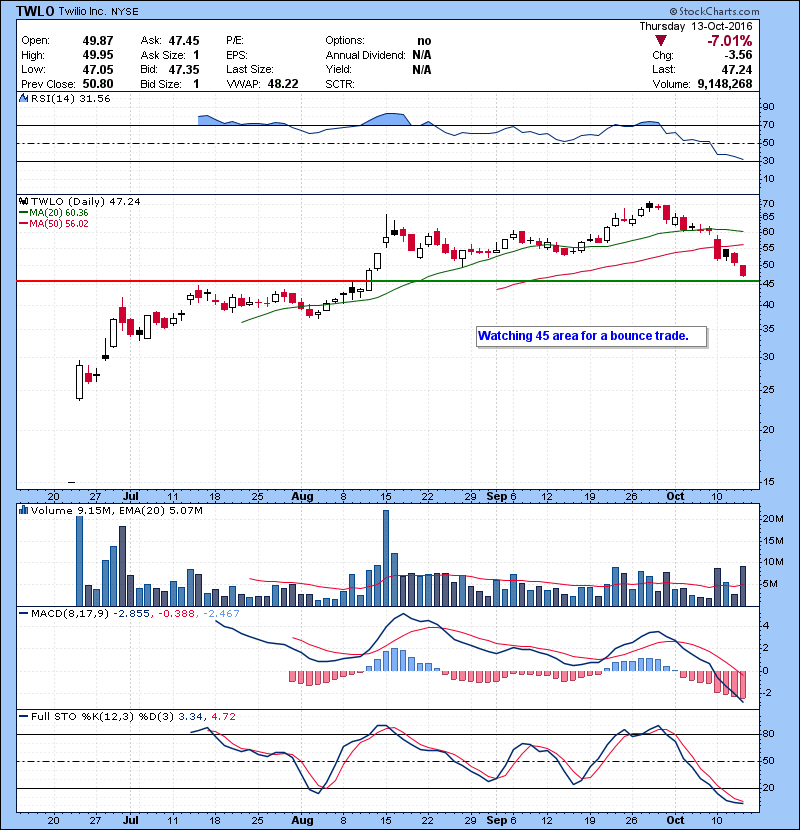
Task: Click the StockCharts.com copyright label
Action: [714, 11]
